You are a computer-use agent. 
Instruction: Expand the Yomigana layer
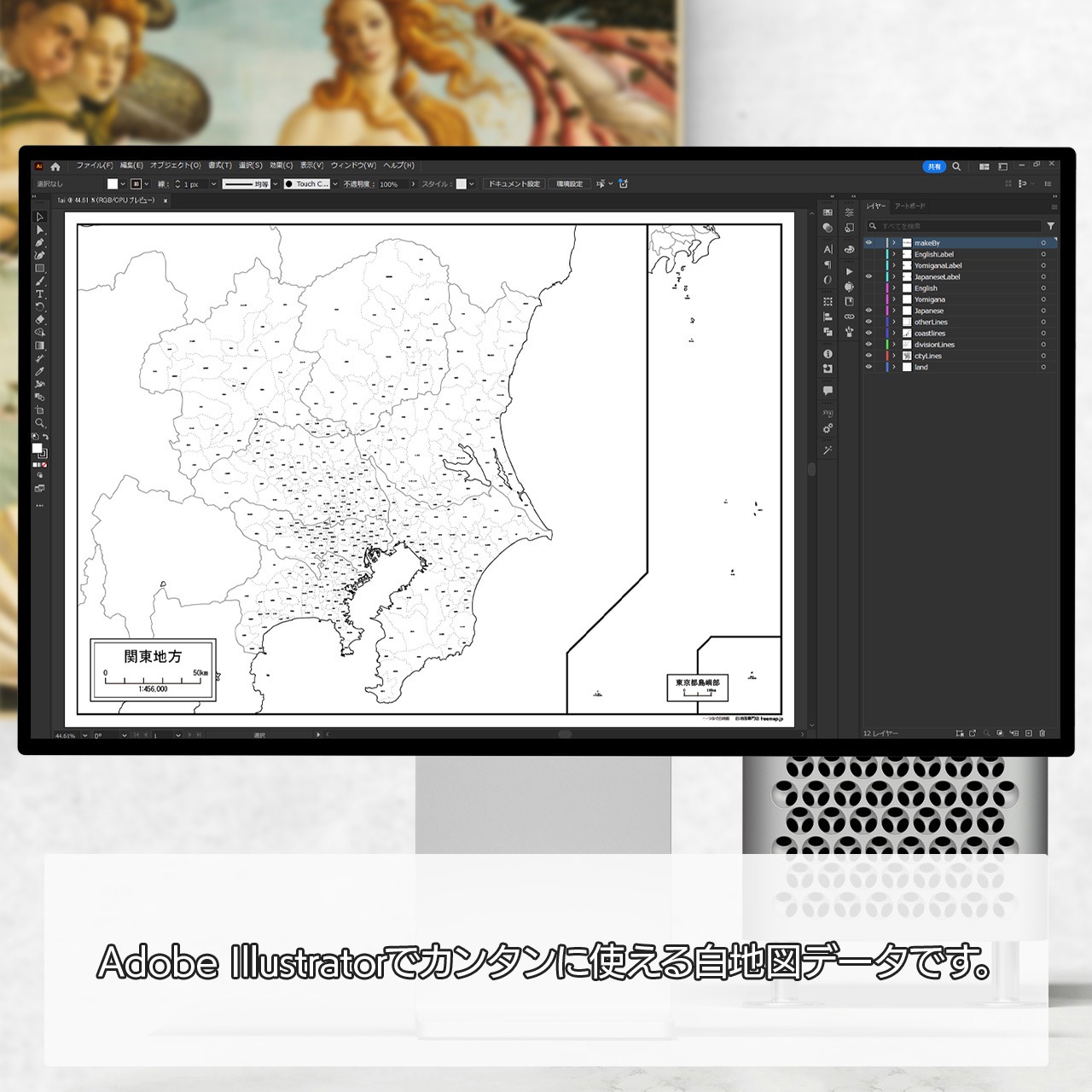pos(894,299)
